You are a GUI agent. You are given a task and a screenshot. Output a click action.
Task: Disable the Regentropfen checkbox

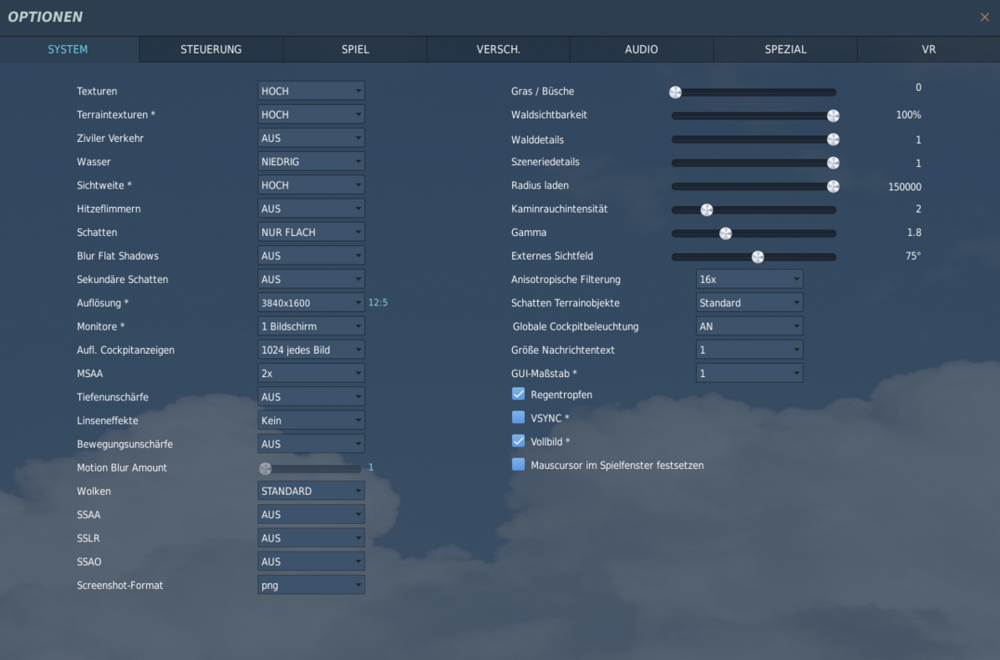tap(518, 393)
